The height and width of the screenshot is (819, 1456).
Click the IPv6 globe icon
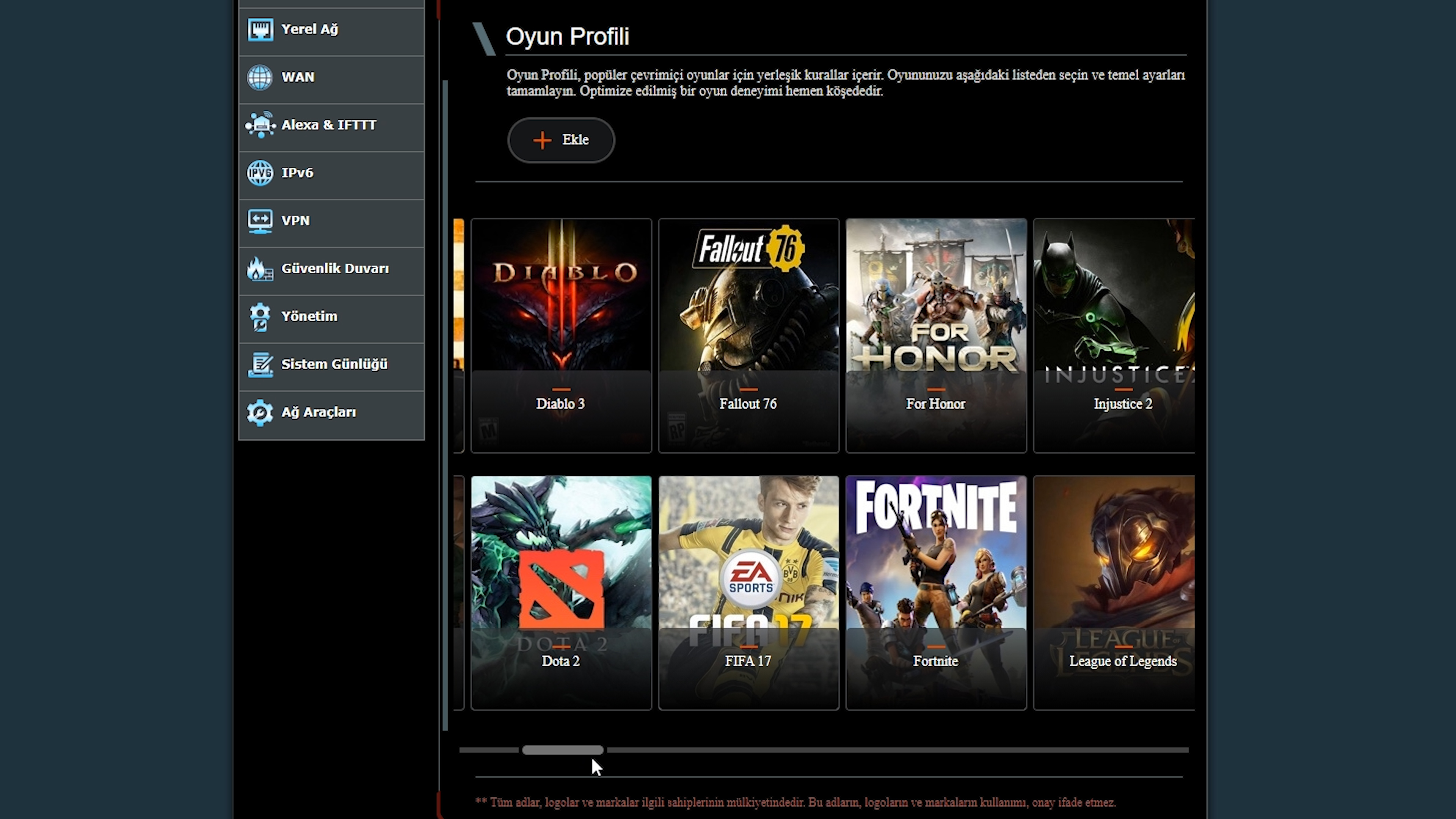260,173
